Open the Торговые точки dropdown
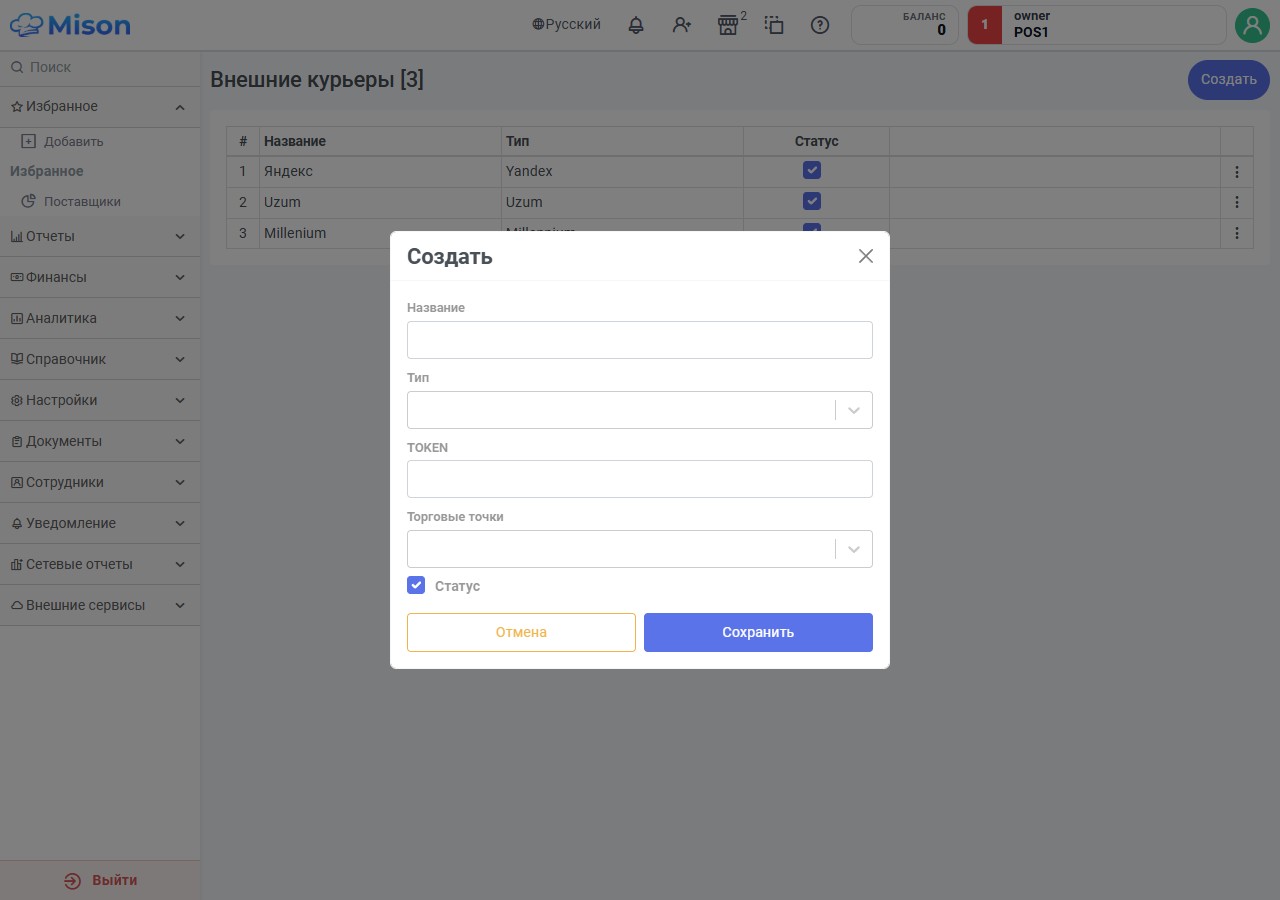The image size is (1280, 900). click(x=640, y=549)
